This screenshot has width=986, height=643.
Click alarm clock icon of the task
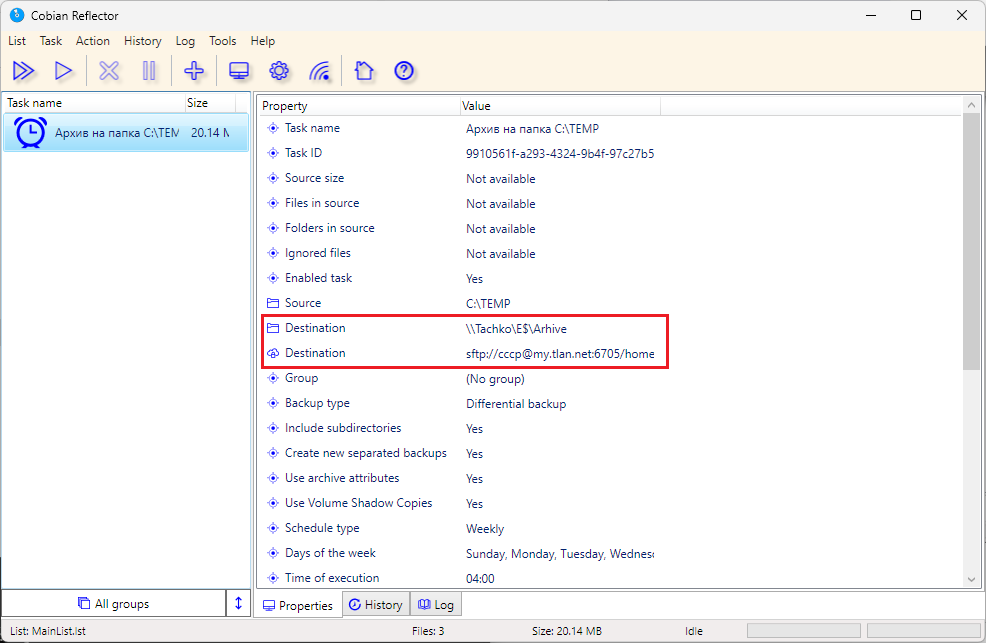(x=30, y=132)
